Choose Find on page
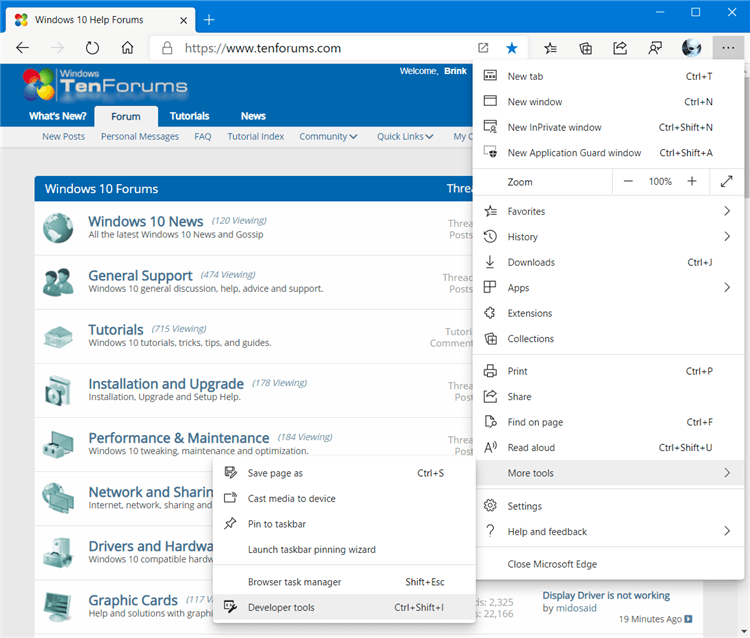Viewport: 750px width, 638px height. tap(608, 422)
